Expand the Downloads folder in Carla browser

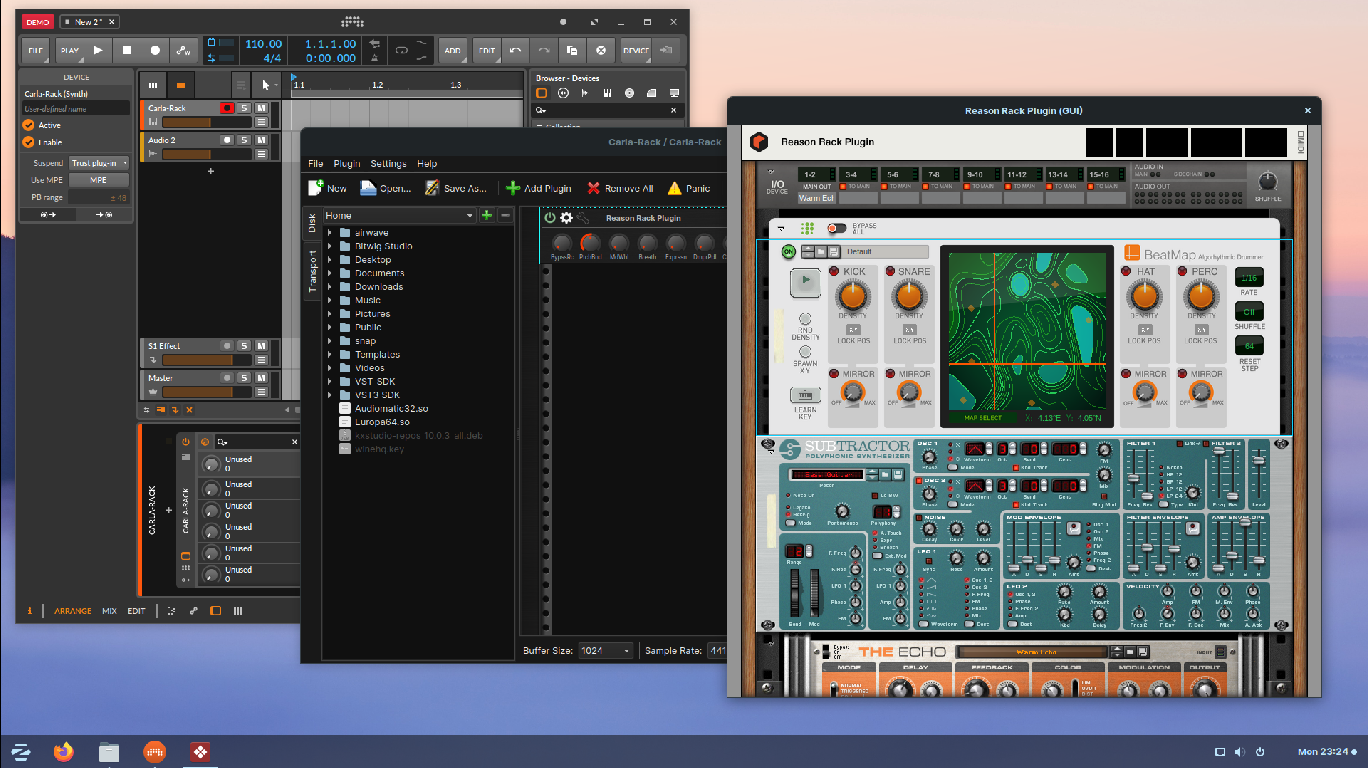(329, 287)
